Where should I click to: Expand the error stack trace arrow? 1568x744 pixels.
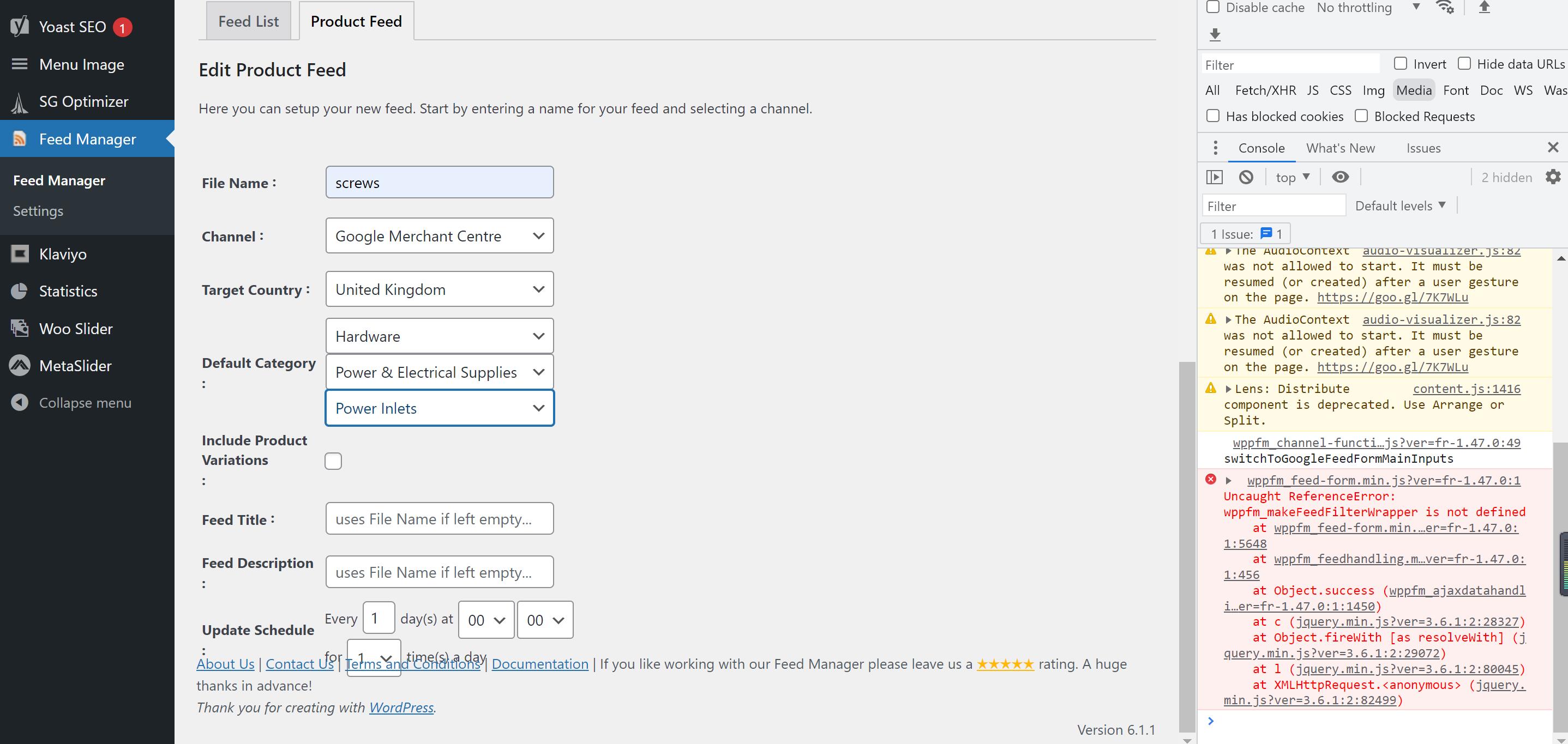click(x=1228, y=481)
